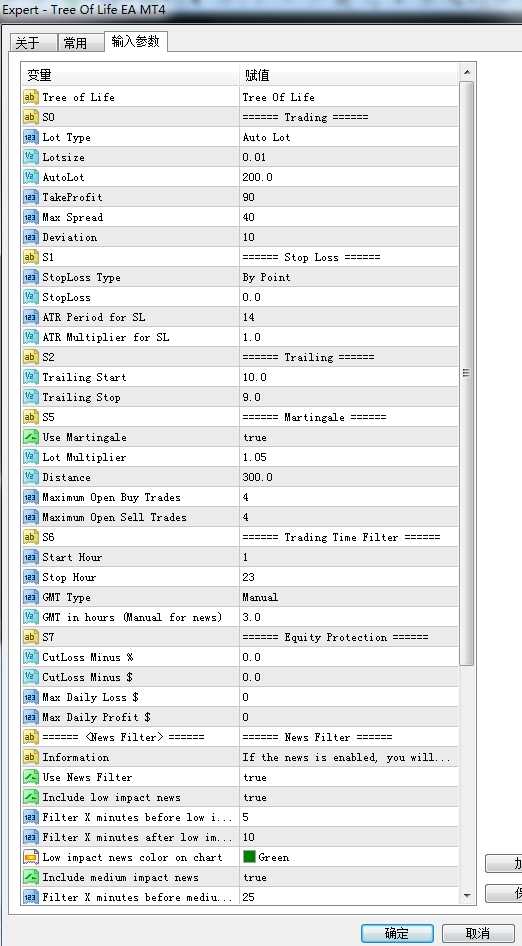Click the 确定 button
Viewport: 522px width, 946px height.
coord(397,933)
